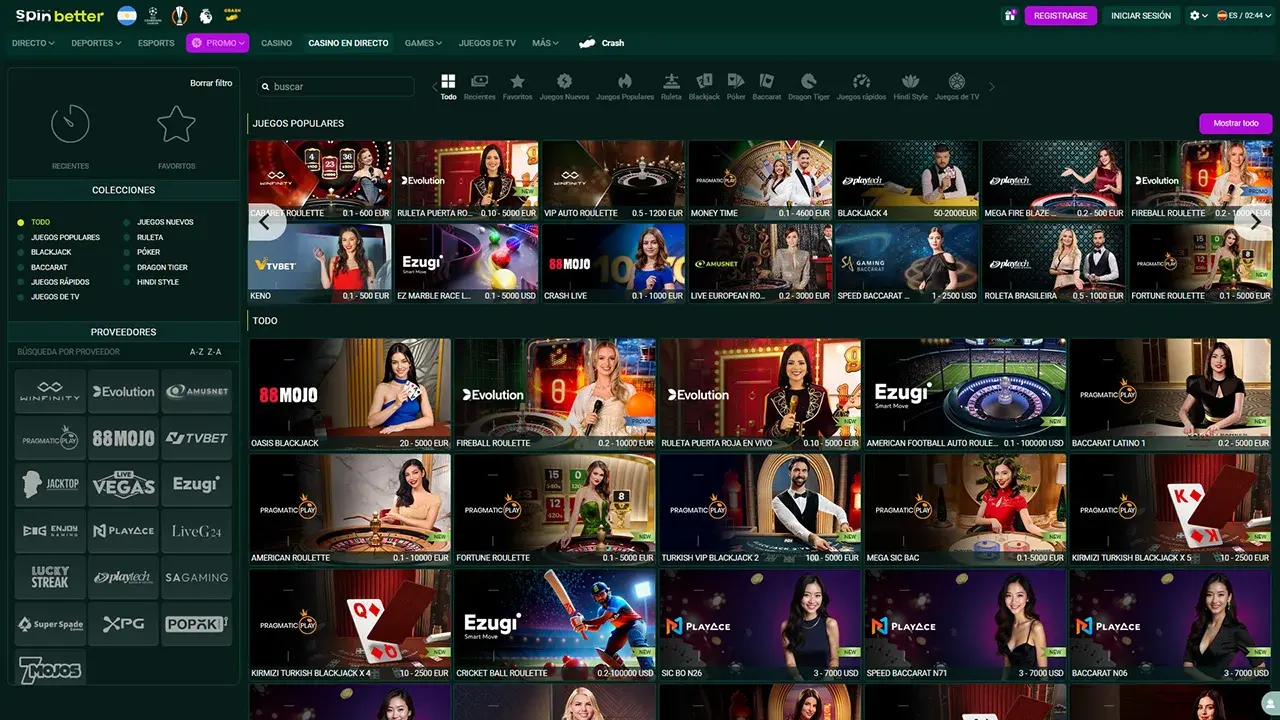1280x720 pixels.
Task: Open the Casino menu item
Action: coord(277,43)
